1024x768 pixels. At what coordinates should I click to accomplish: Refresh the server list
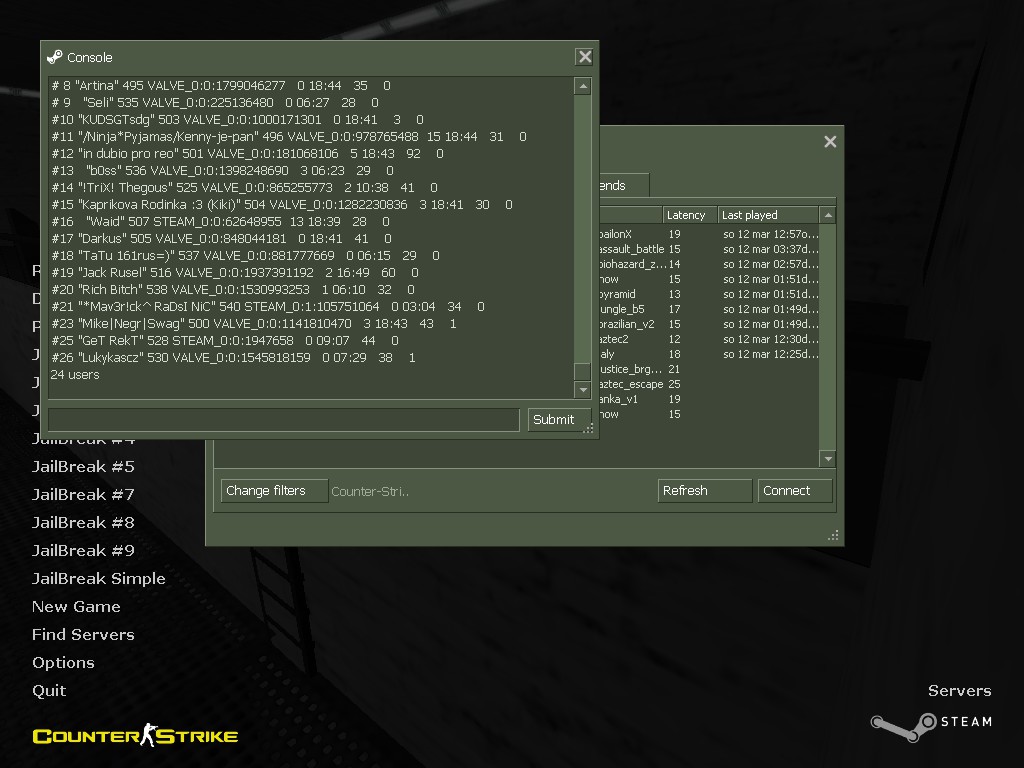click(x=705, y=490)
